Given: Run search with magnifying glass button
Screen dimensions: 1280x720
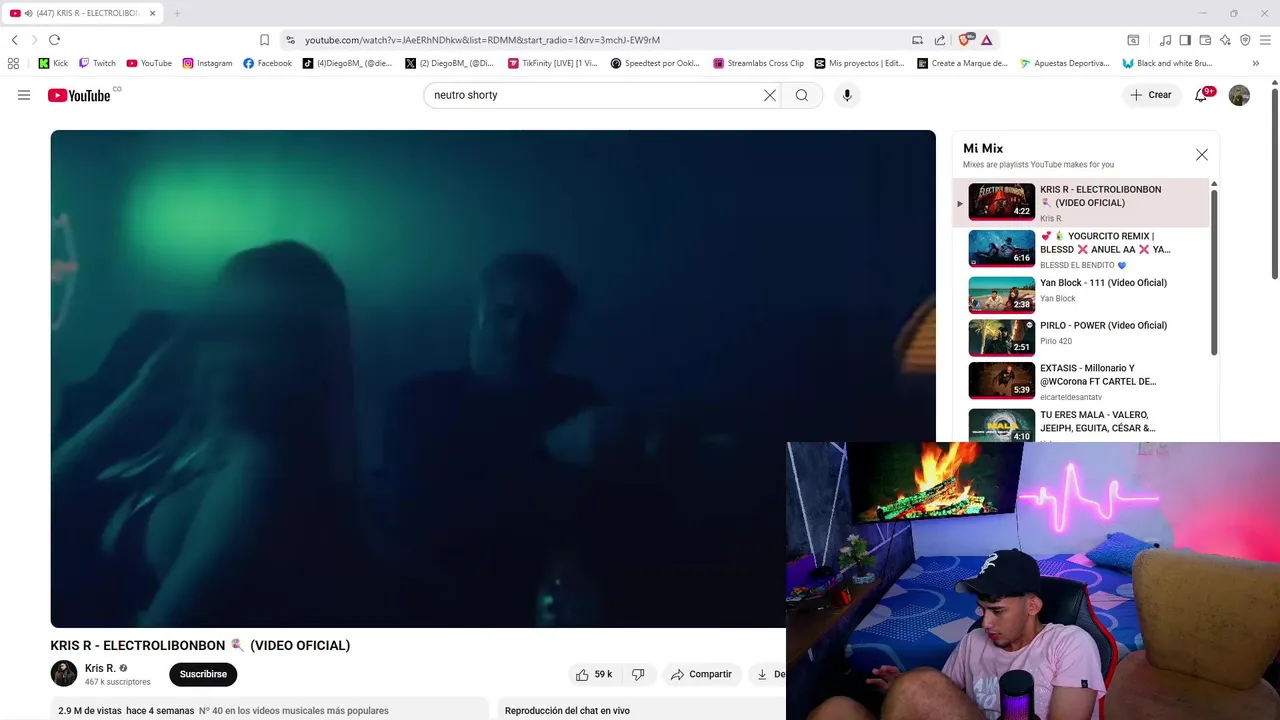Looking at the screenshot, I should pyautogui.click(x=802, y=95).
